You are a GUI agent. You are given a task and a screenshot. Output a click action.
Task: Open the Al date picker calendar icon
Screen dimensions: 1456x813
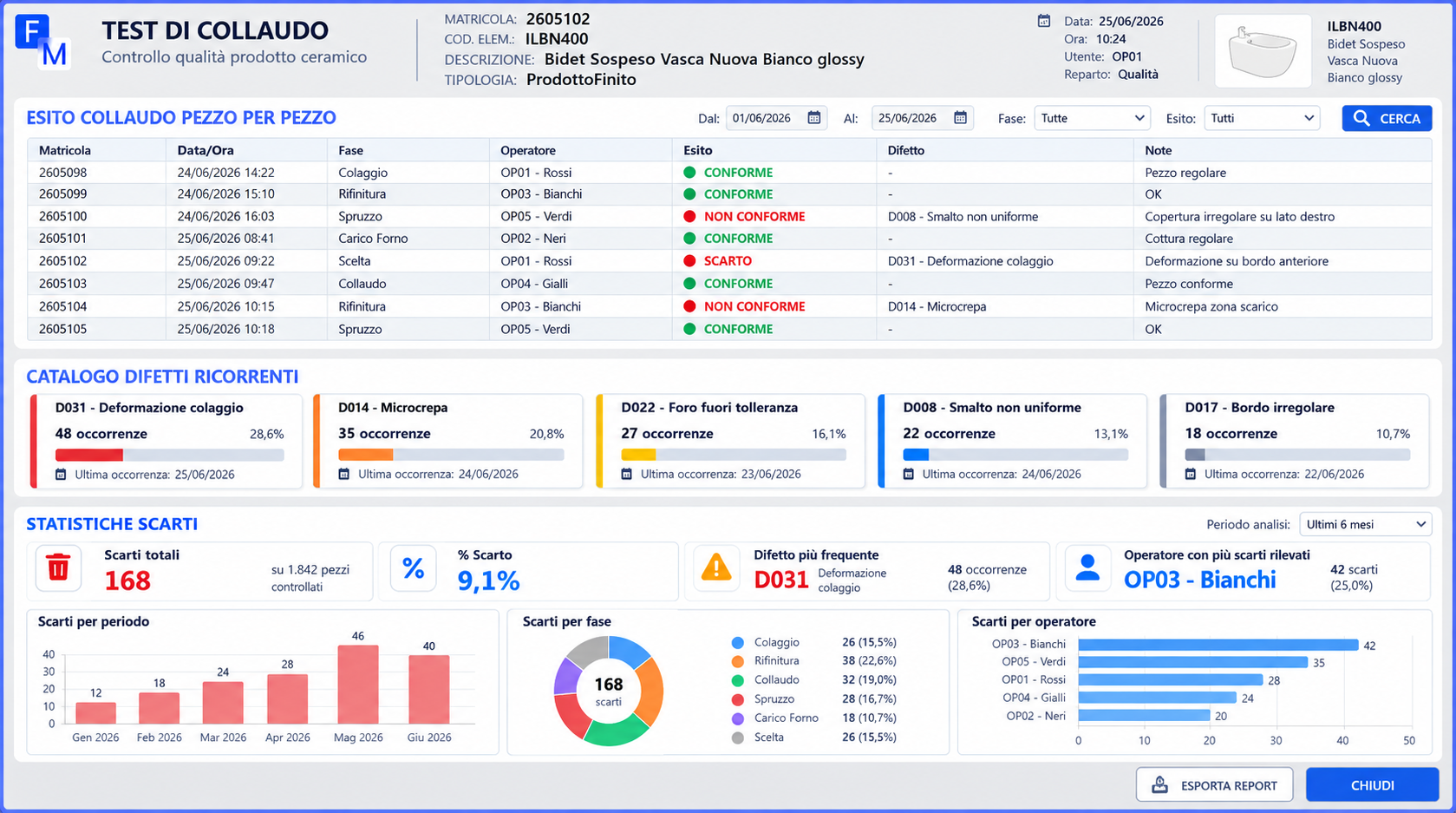[960, 118]
